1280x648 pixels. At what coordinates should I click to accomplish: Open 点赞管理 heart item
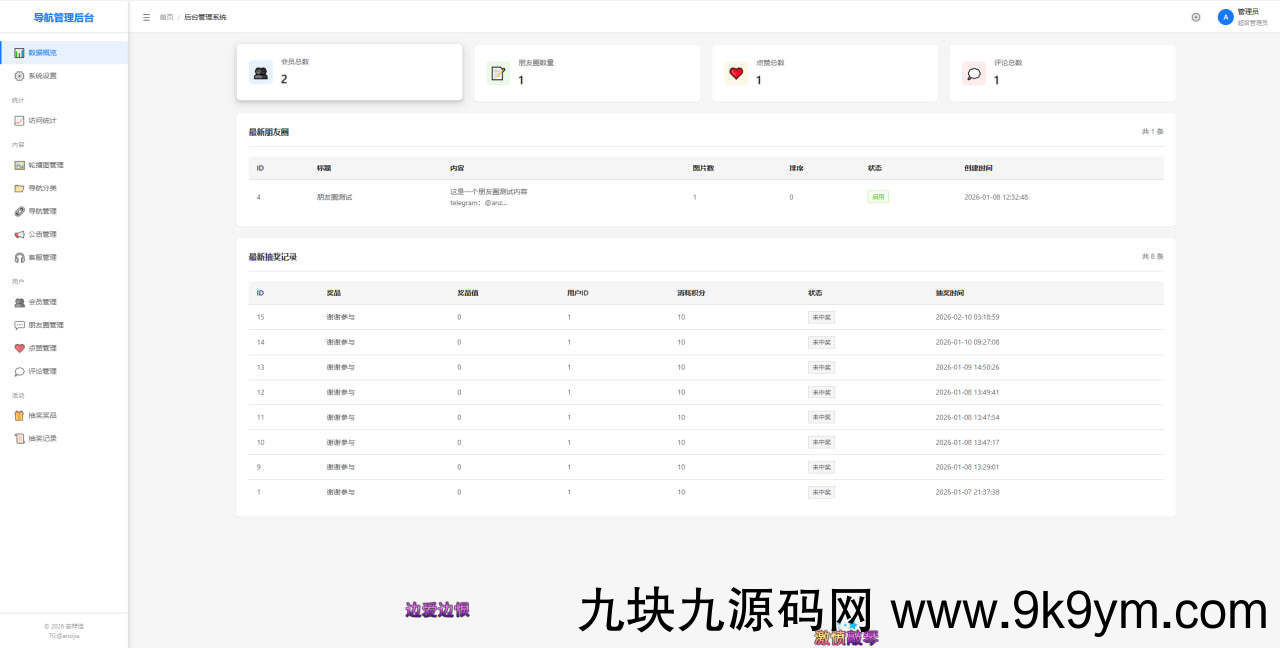click(42, 348)
